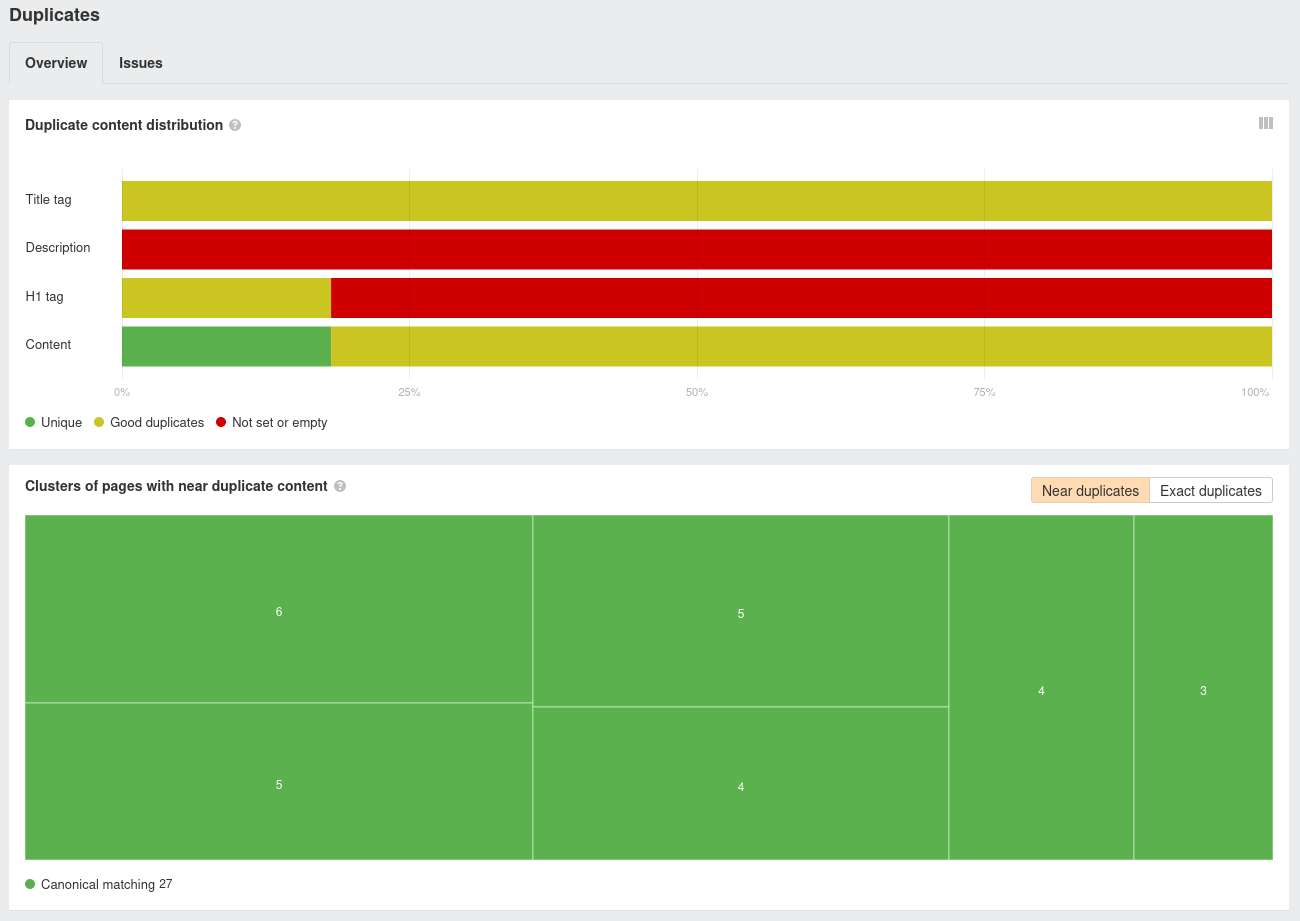Image resolution: width=1300 pixels, height=921 pixels.
Task: Open the cluster labeled 3 in treemap
Action: click(x=1203, y=688)
